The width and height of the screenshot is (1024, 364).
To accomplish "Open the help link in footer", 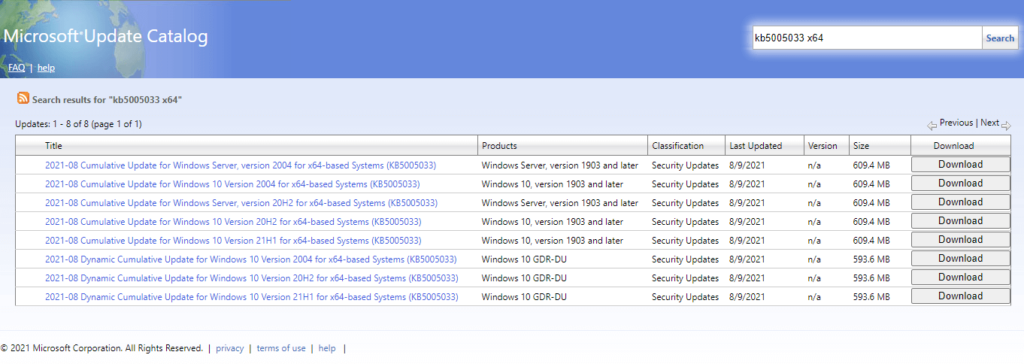I will pos(327,348).
